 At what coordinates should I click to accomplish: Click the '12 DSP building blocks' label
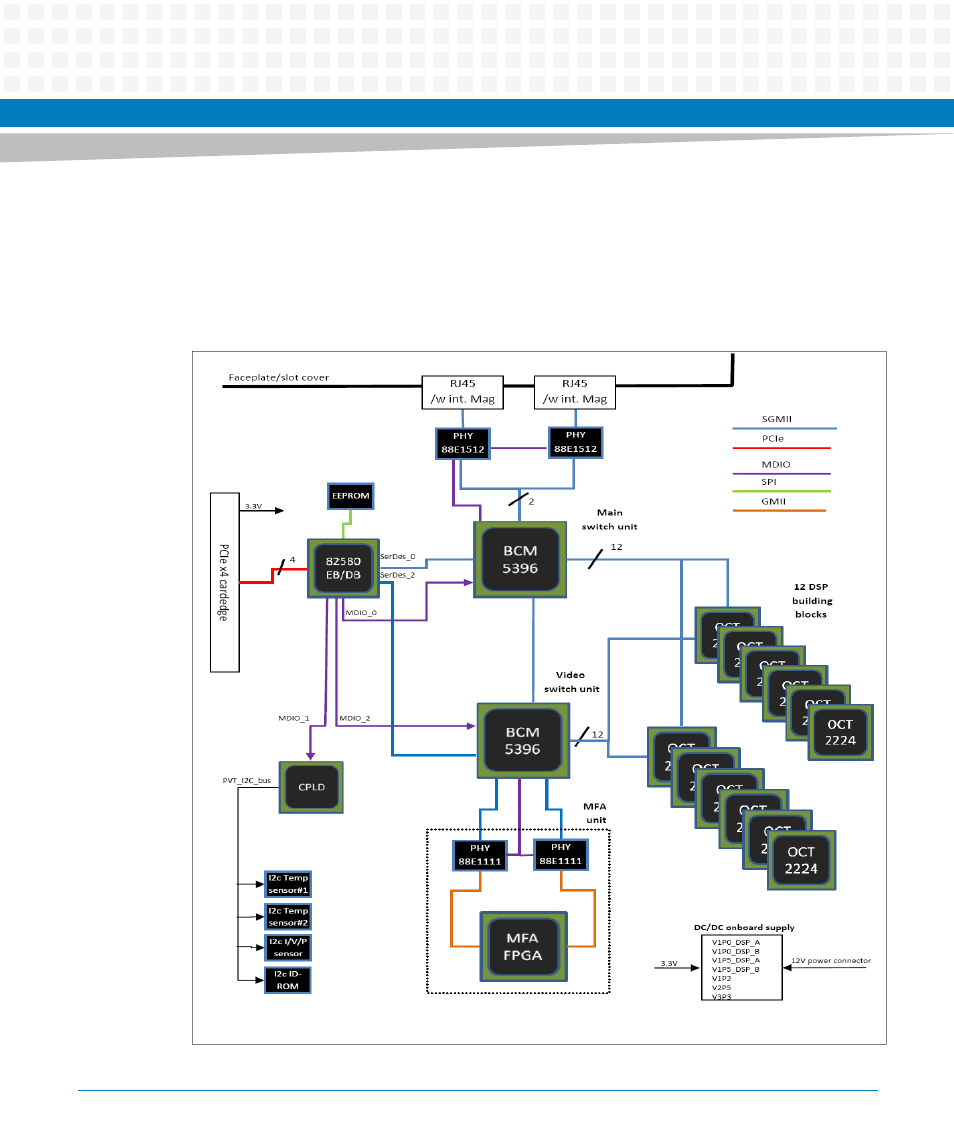[812, 600]
